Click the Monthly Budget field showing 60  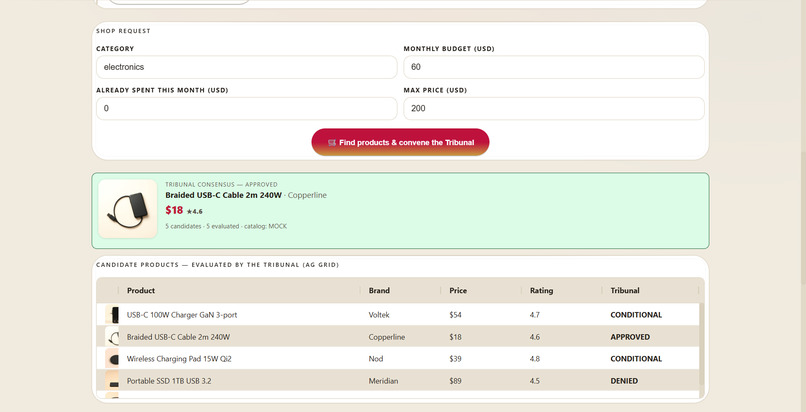point(554,67)
